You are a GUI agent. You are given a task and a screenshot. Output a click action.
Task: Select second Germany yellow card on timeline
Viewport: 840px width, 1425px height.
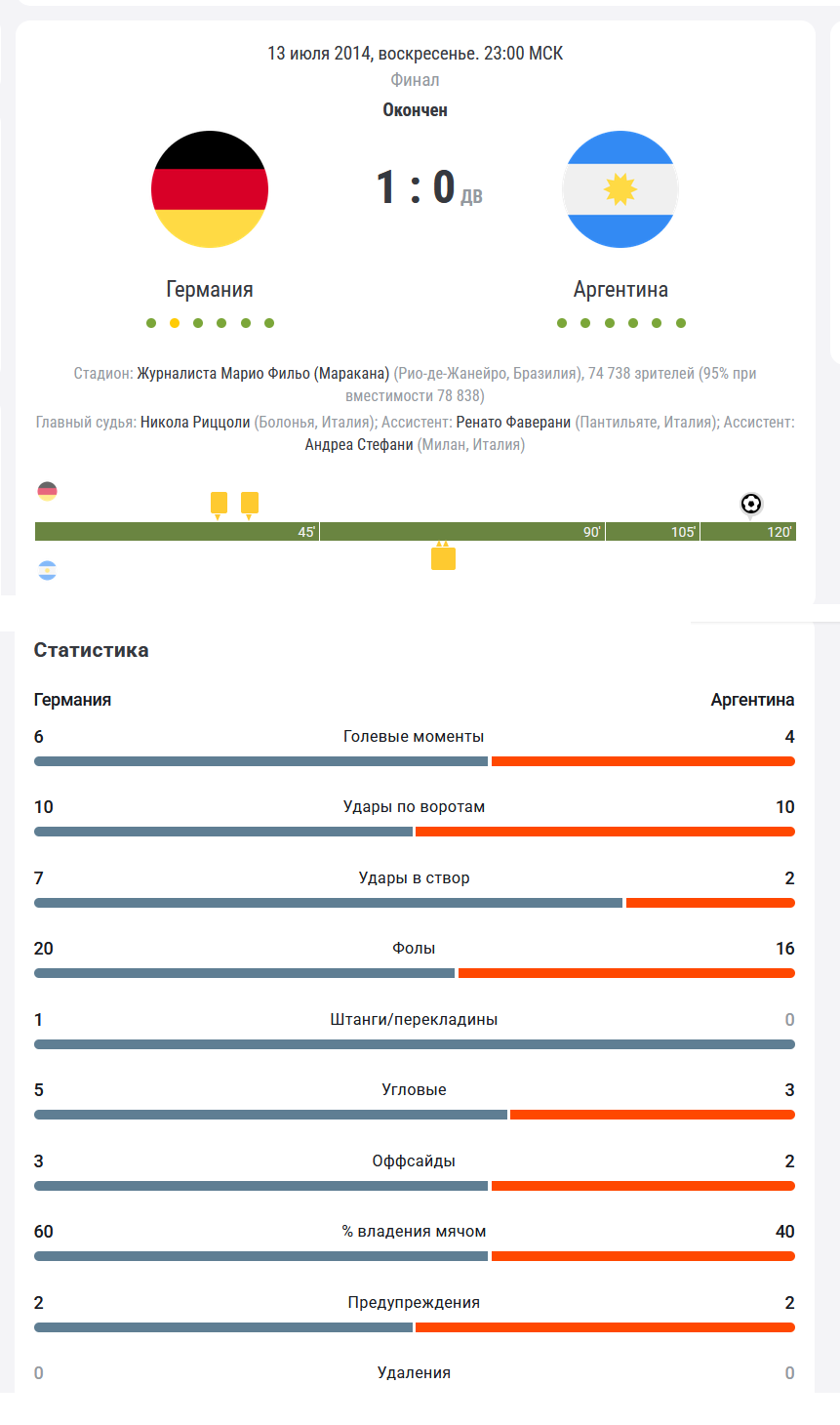[x=250, y=503]
